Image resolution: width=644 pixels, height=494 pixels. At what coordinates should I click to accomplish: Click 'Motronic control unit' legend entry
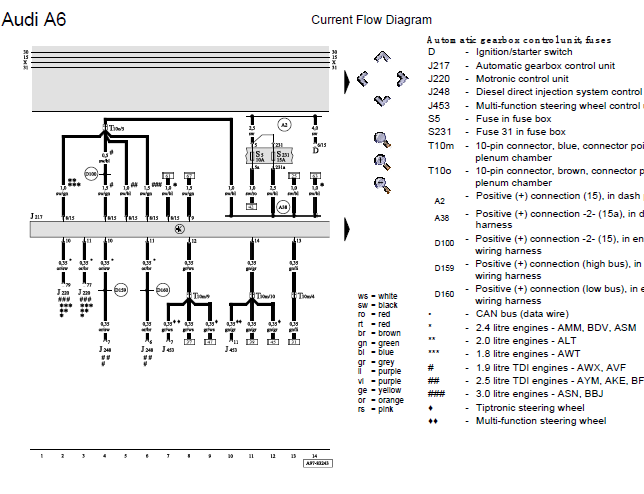click(x=522, y=79)
